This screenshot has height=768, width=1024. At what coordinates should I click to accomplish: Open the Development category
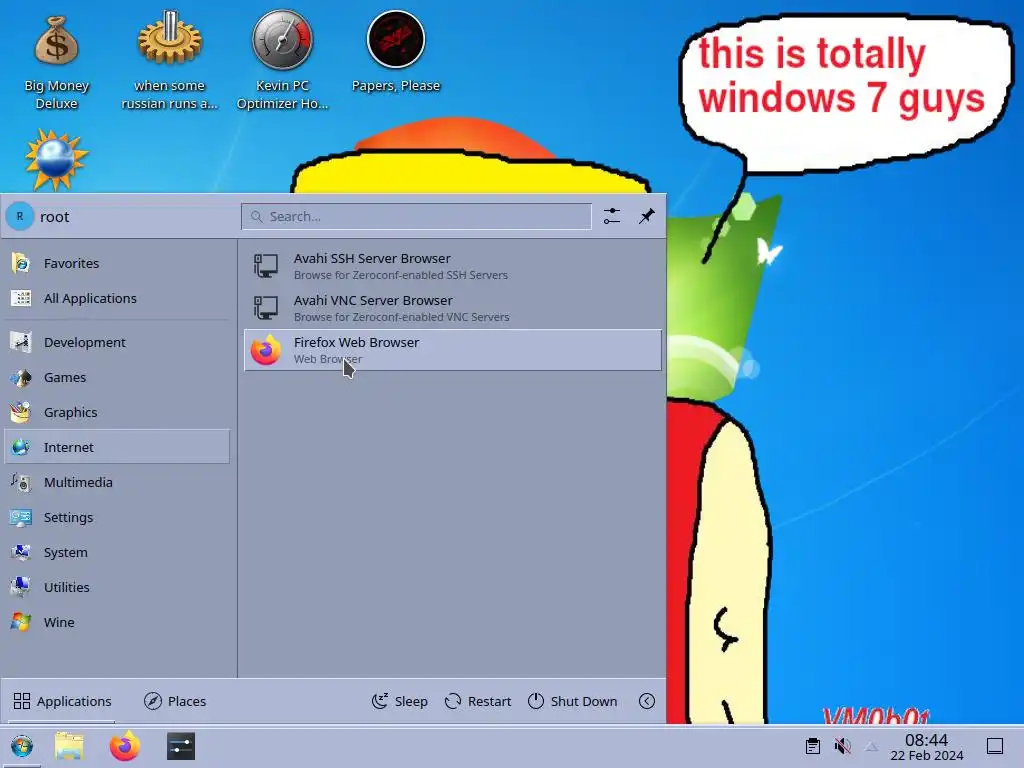coord(118,342)
